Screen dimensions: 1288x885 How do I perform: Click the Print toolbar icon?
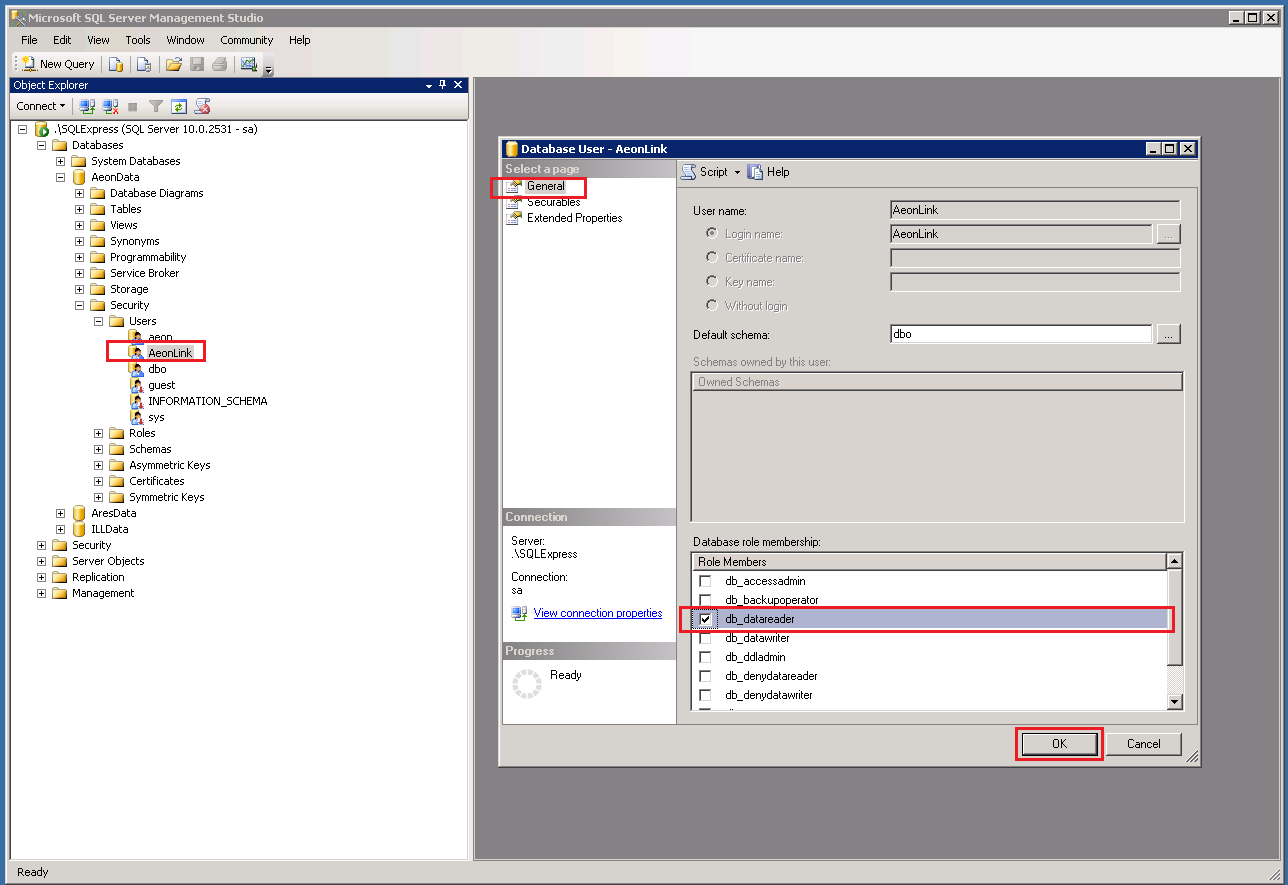[x=219, y=63]
